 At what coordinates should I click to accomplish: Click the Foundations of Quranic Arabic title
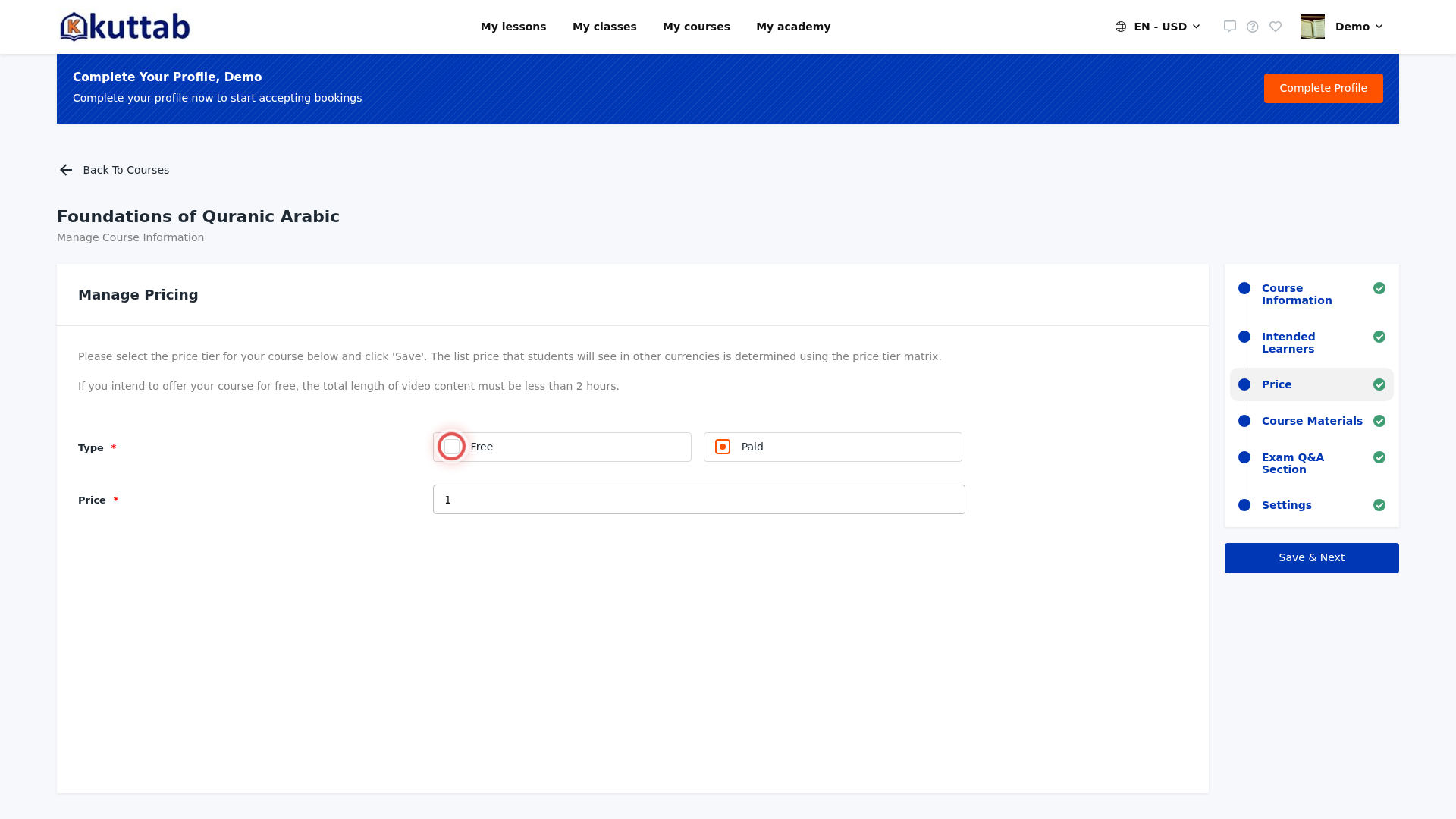click(198, 217)
